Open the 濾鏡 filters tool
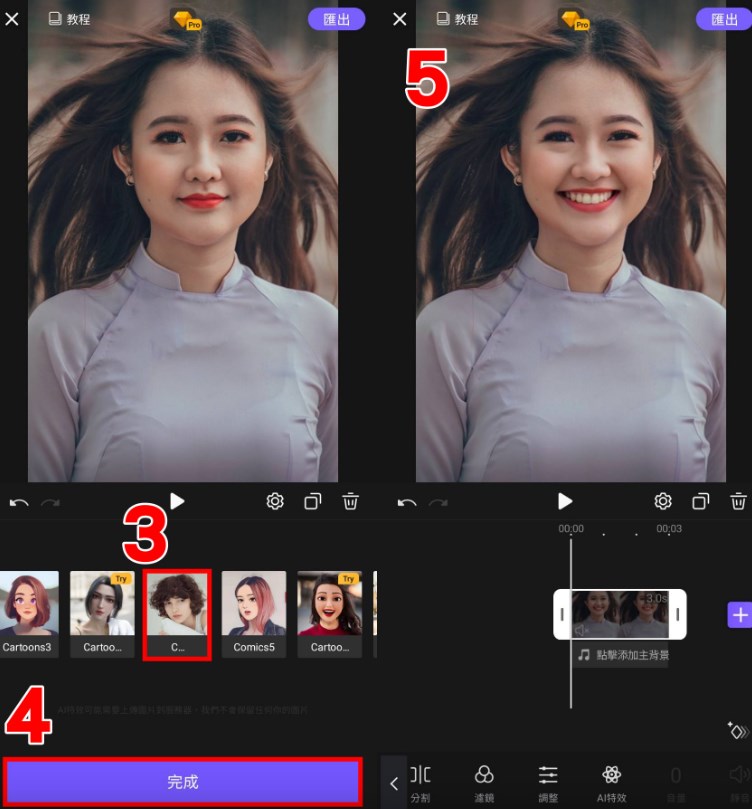Viewport: 752px width, 809px height. 484,782
